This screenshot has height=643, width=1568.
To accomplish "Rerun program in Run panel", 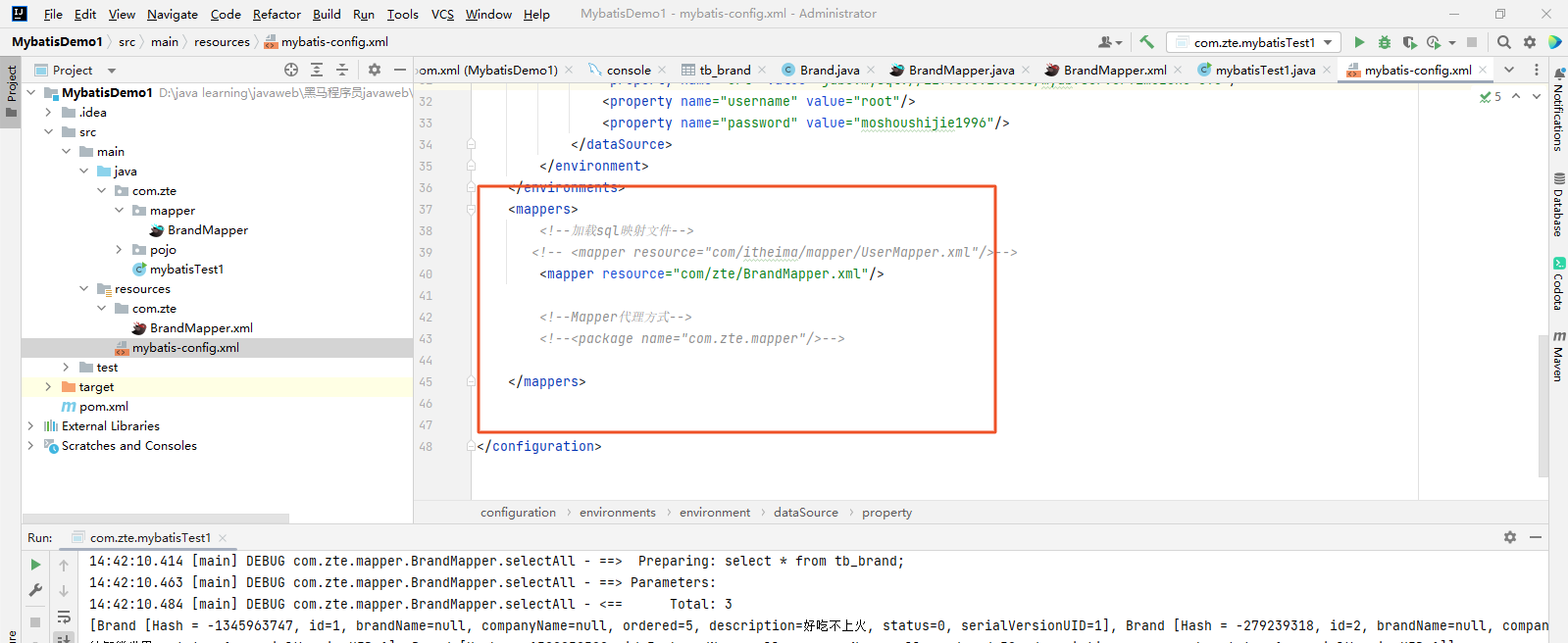I will (x=35, y=565).
